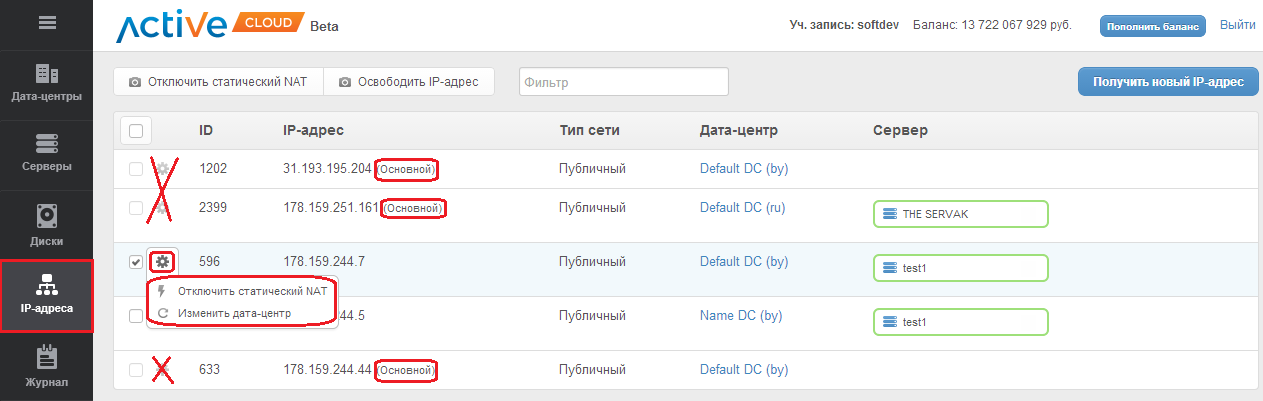Click the Пополнить баланс button
The width and height of the screenshot is (1263, 401).
coord(1152,27)
